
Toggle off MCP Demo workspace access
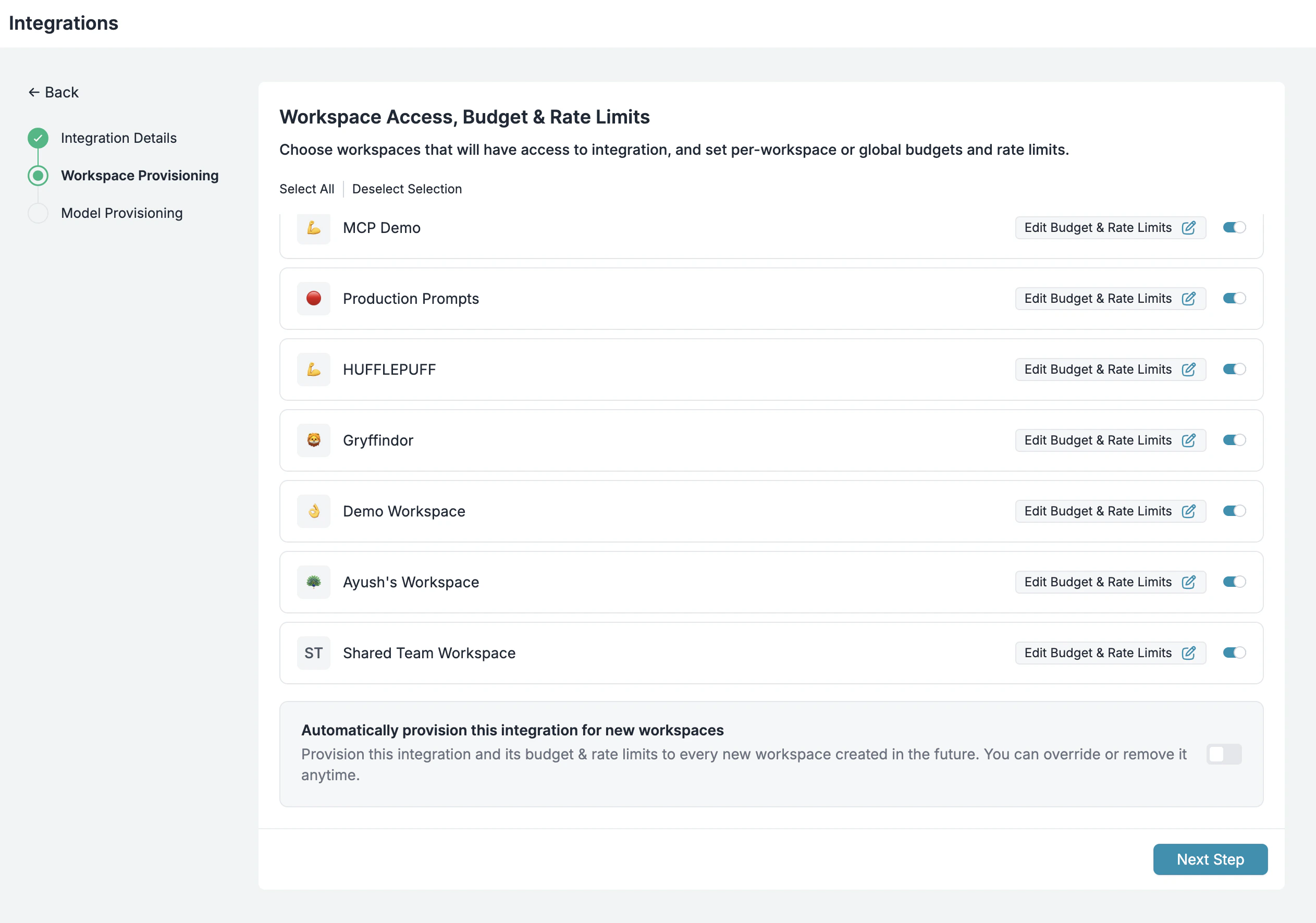click(1234, 228)
